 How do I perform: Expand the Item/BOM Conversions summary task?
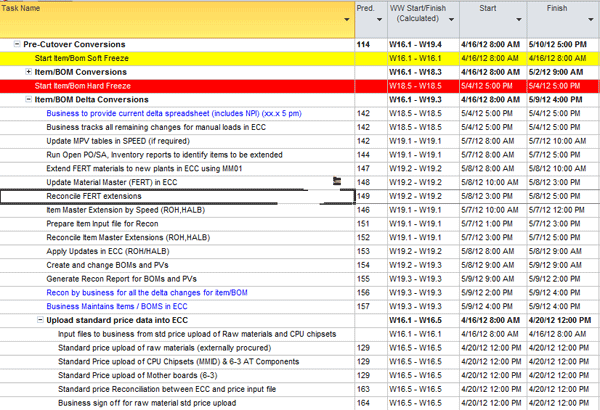[28, 73]
